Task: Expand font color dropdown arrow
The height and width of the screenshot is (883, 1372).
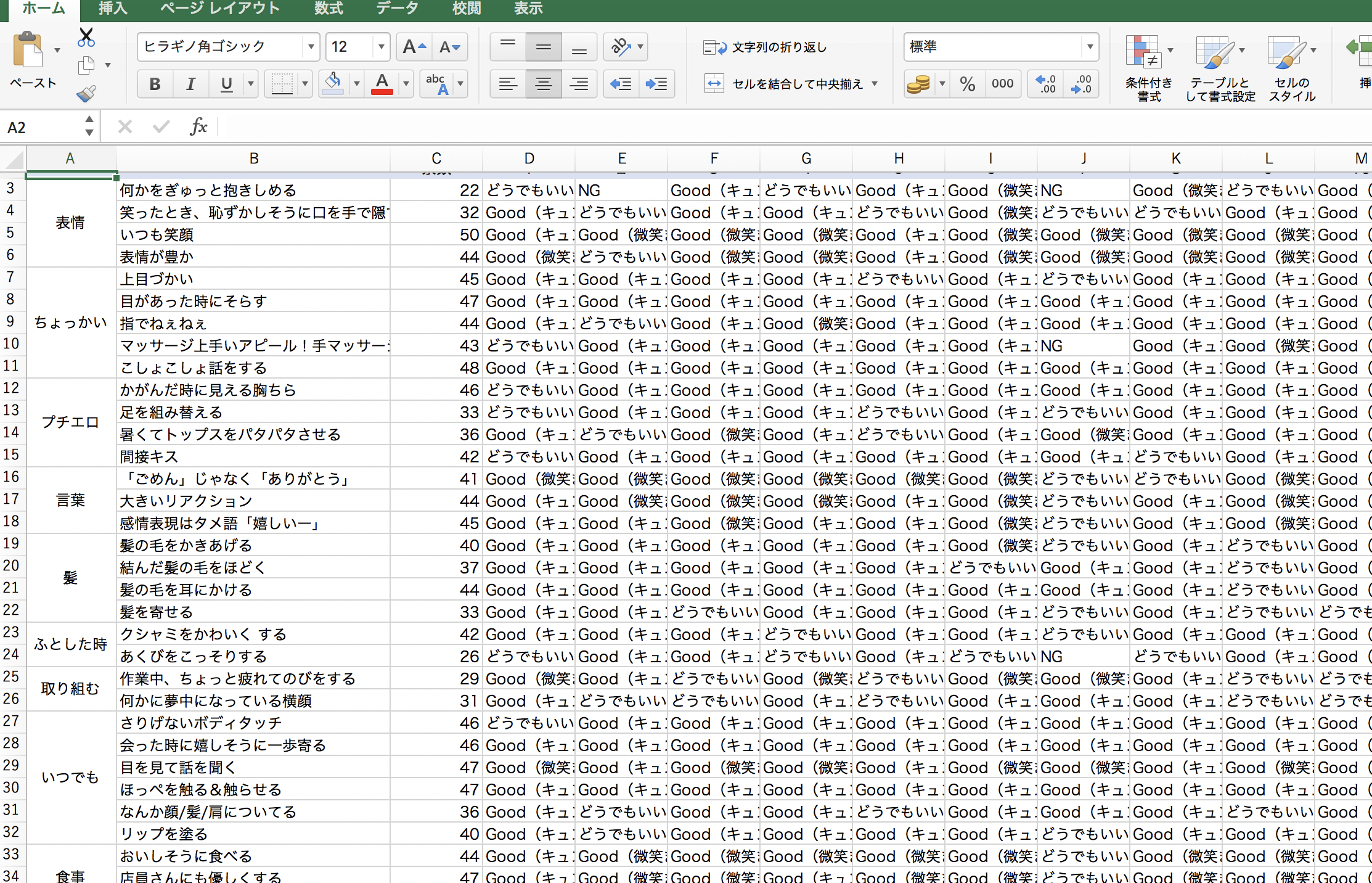Action: (406, 84)
